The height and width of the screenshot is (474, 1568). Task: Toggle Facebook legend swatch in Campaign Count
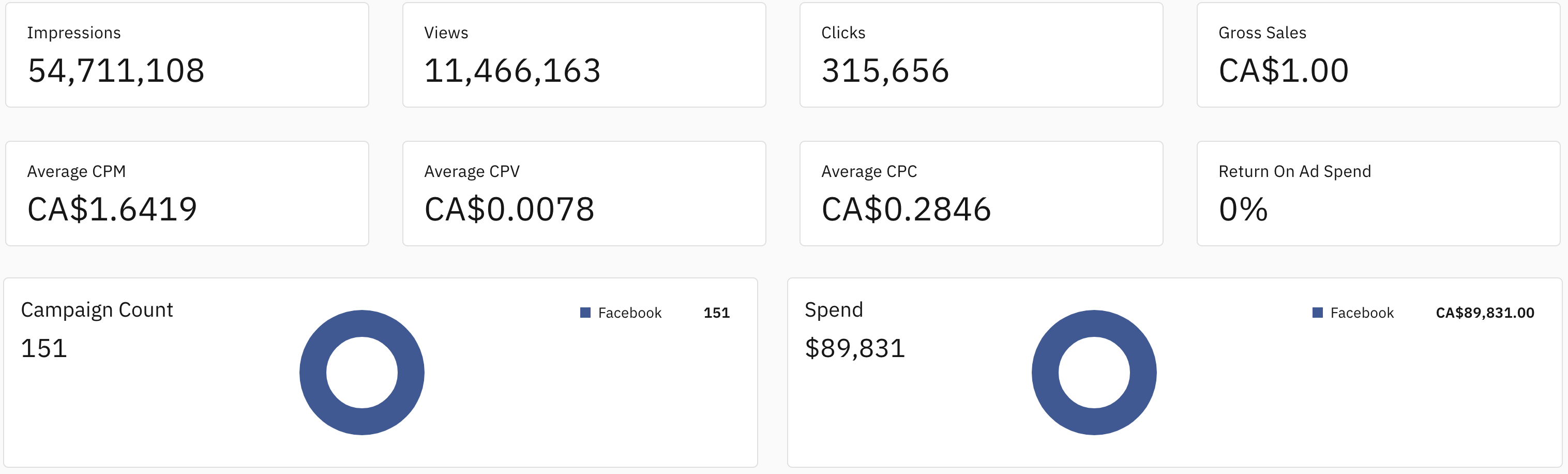click(x=585, y=313)
